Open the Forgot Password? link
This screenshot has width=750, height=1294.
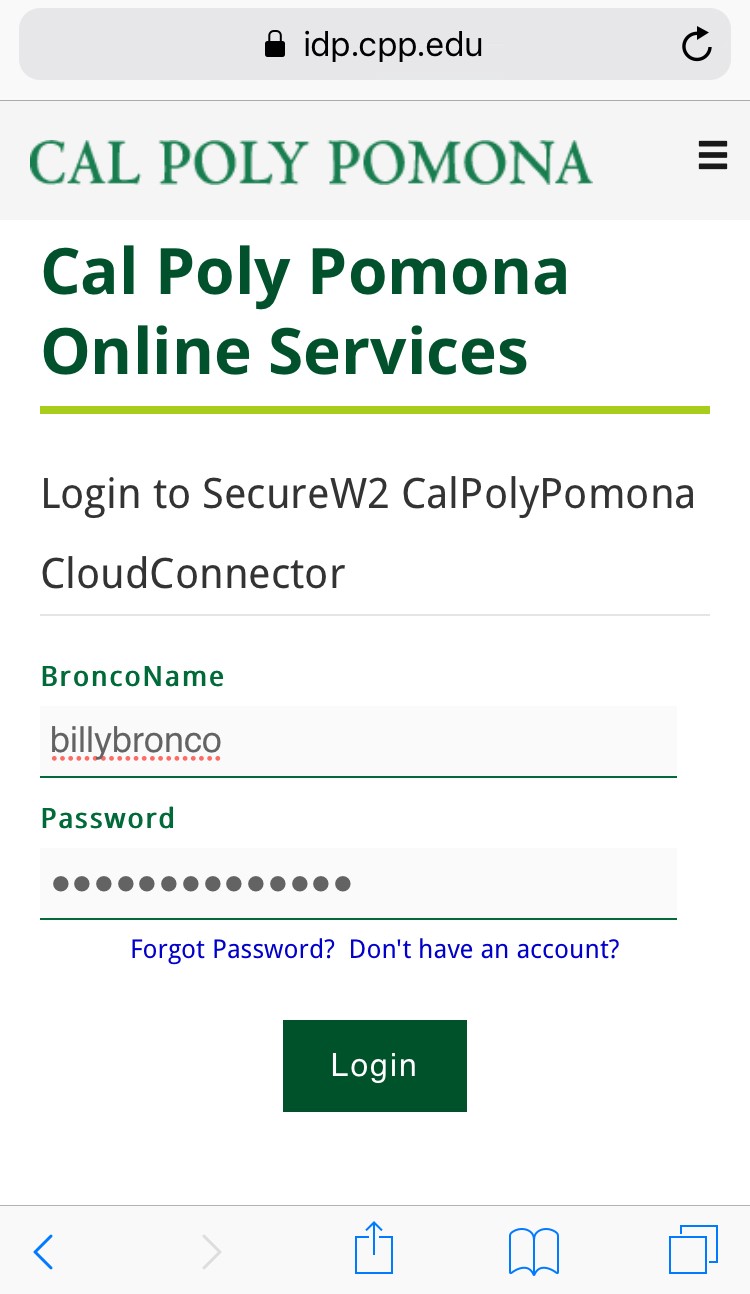(232, 949)
